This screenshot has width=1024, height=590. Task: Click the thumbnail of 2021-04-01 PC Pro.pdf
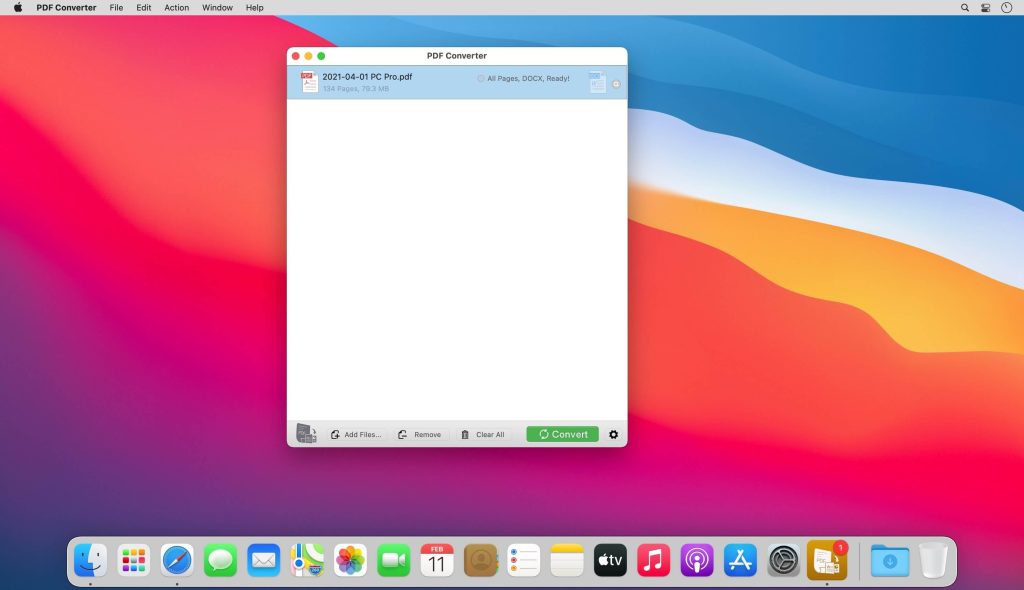coord(309,81)
